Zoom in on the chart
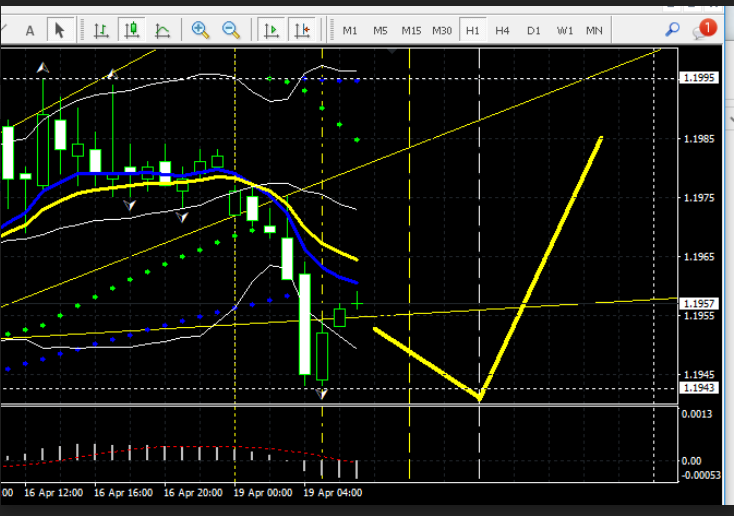Image resolution: width=734 pixels, height=516 pixels. (x=201, y=30)
